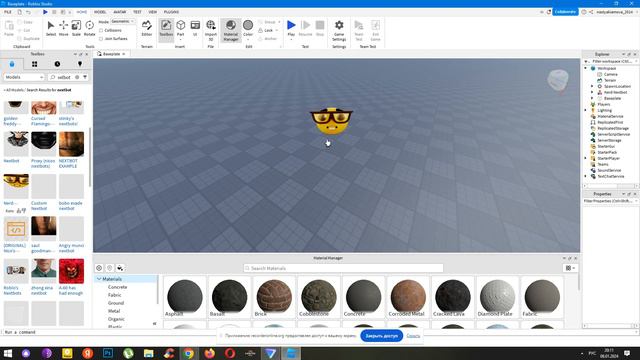Image resolution: width=640 pixels, height=360 pixels.
Task: Click the hide link in sharing banner
Action: pos(413,336)
